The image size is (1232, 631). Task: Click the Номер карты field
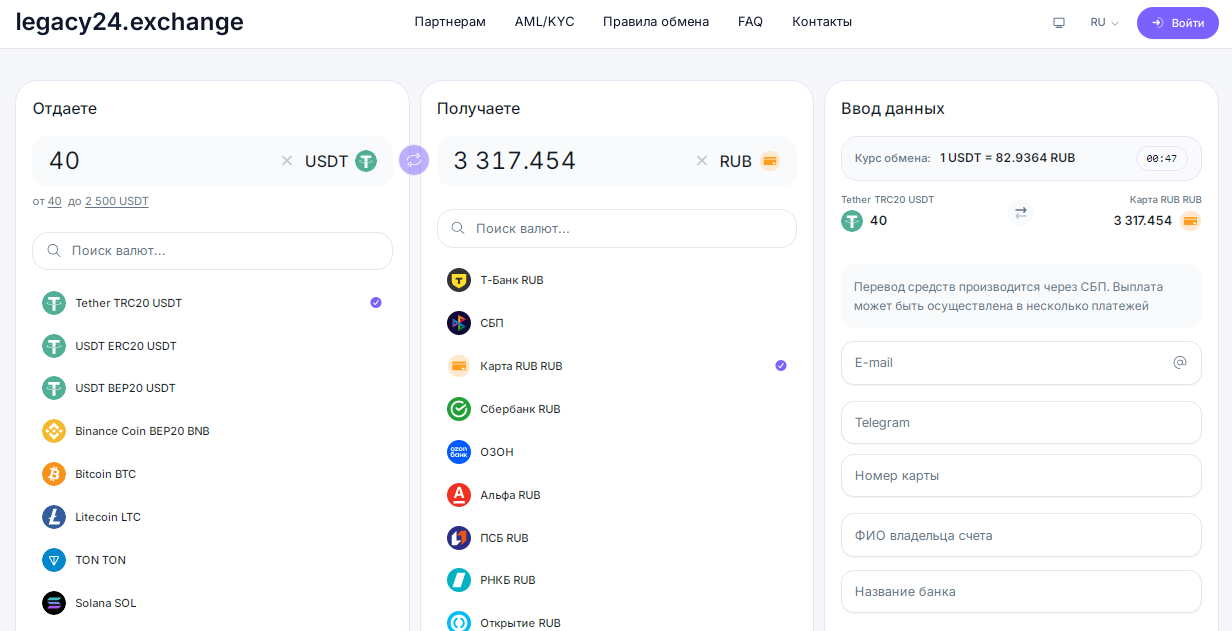pyautogui.click(x=1021, y=476)
